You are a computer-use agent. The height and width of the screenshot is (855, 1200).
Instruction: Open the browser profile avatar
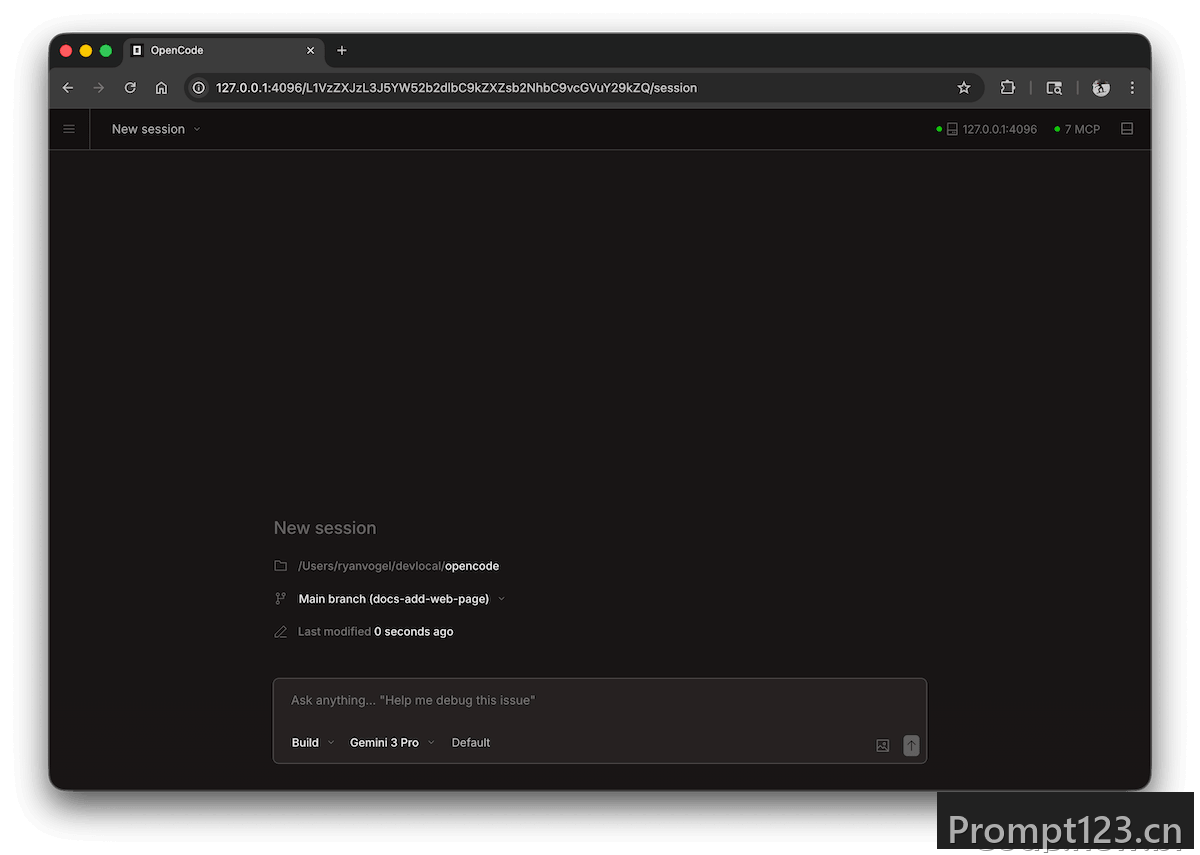pos(1101,88)
